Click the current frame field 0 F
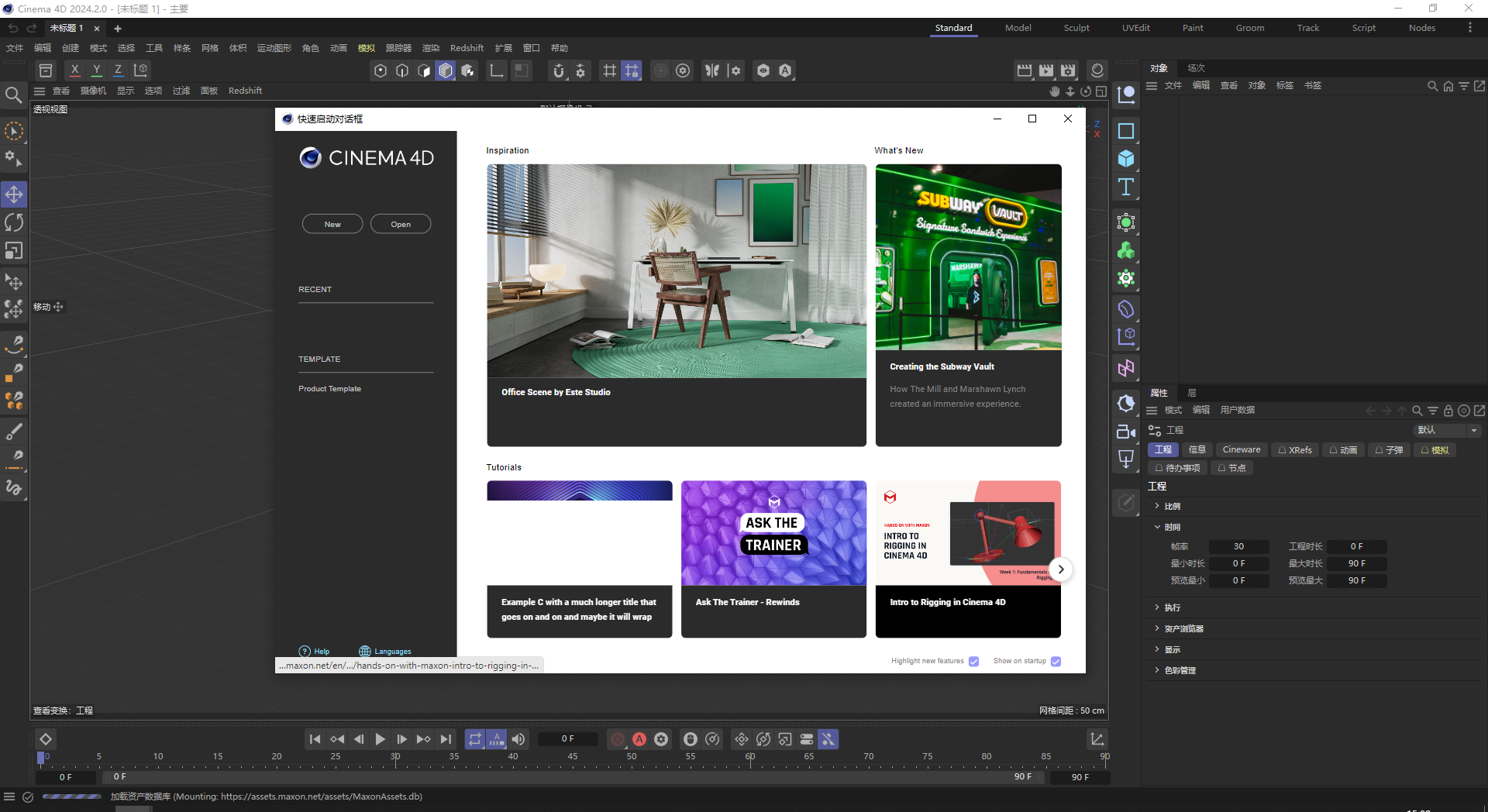 tap(568, 739)
